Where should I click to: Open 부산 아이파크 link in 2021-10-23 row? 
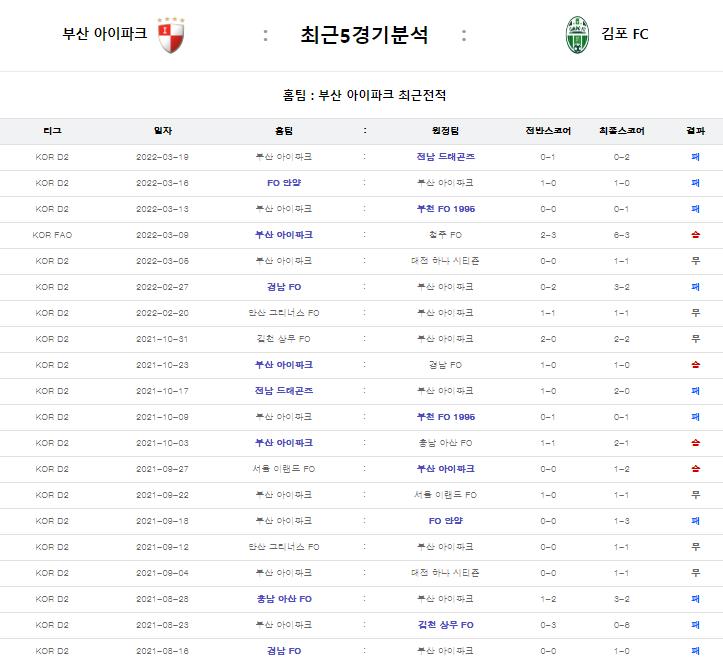point(284,365)
